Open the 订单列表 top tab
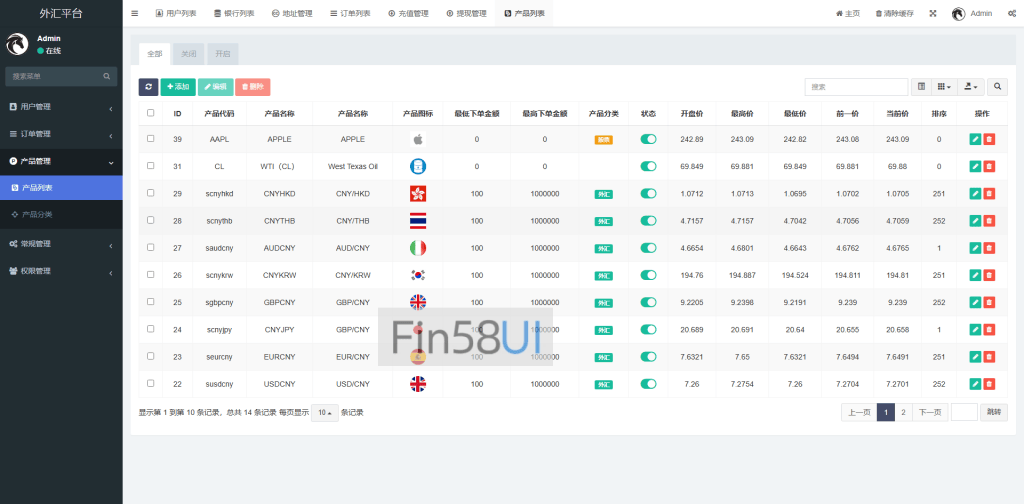1024x504 pixels. (348, 13)
